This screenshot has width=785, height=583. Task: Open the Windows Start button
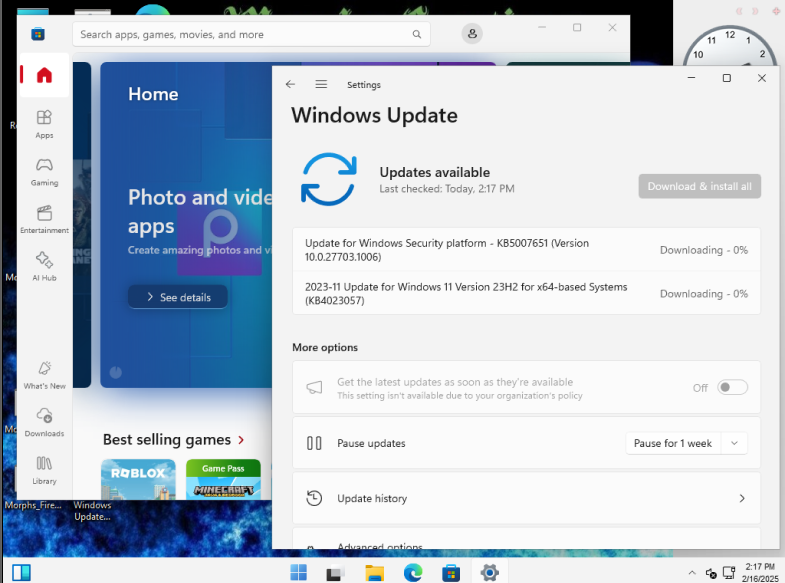point(298,572)
